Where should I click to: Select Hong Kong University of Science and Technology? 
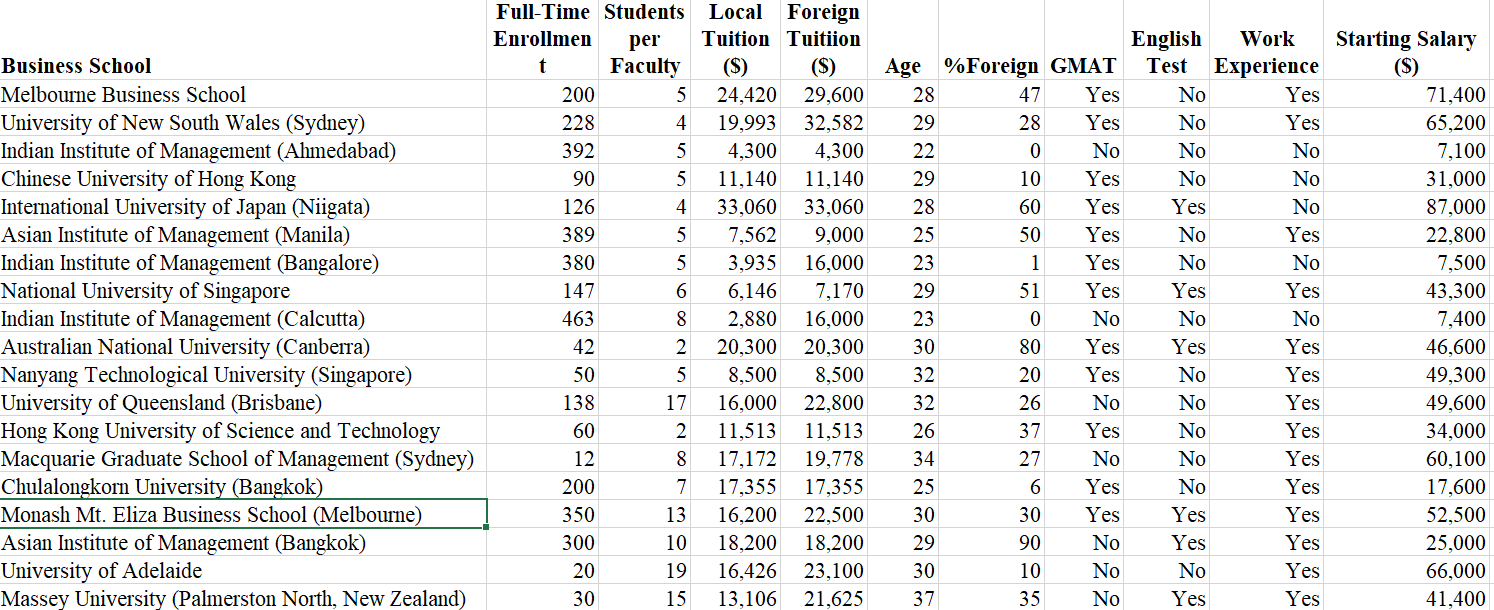click(244, 431)
